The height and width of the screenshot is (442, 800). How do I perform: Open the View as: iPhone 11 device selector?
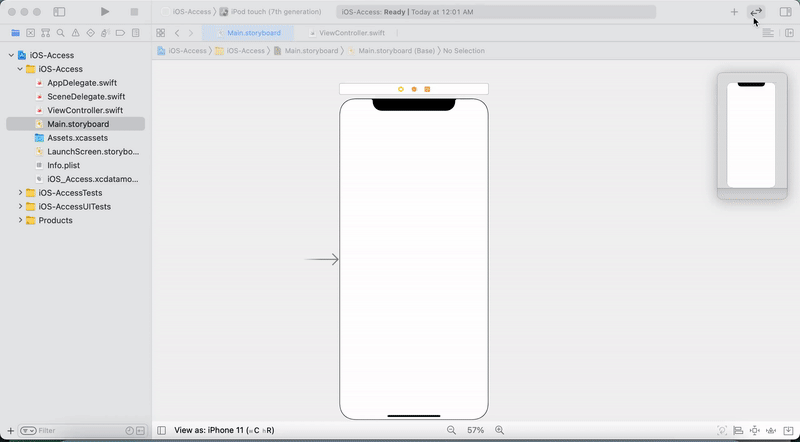[224, 430]
